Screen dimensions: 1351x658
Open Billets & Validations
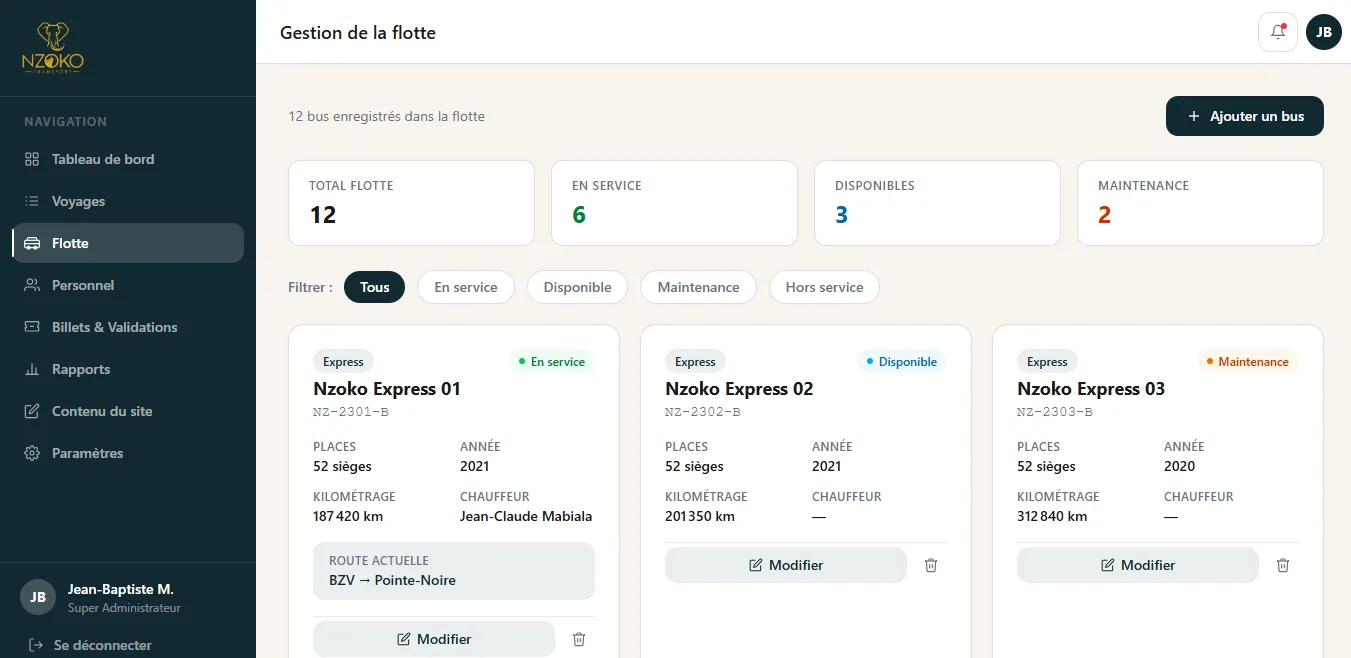pyautogui.click(x=128, y=327)
